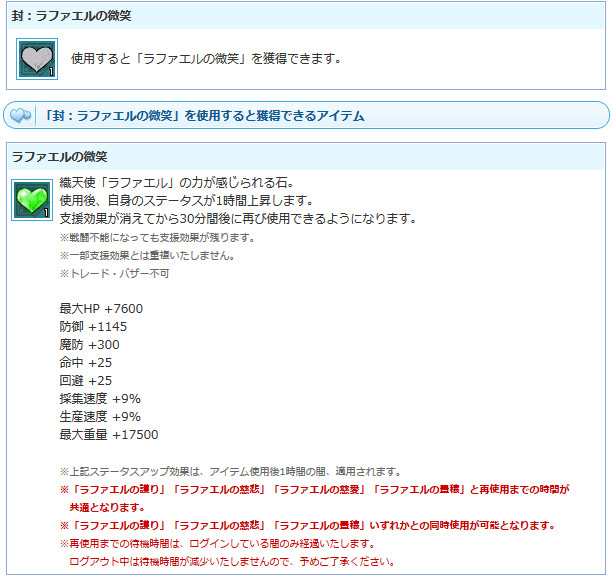Click the stat 防御 +1145
612x577 pixels.
tap(93, 326)
